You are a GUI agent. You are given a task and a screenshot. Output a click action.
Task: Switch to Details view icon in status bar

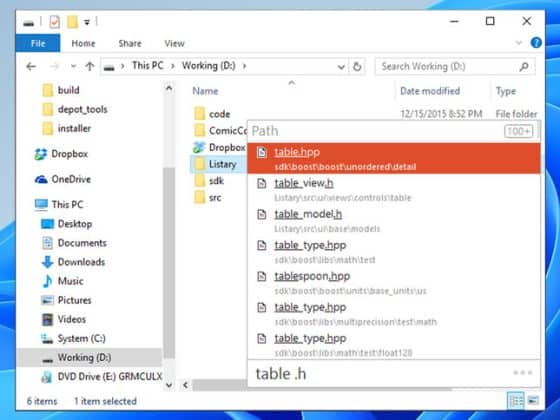pos(516,401)
